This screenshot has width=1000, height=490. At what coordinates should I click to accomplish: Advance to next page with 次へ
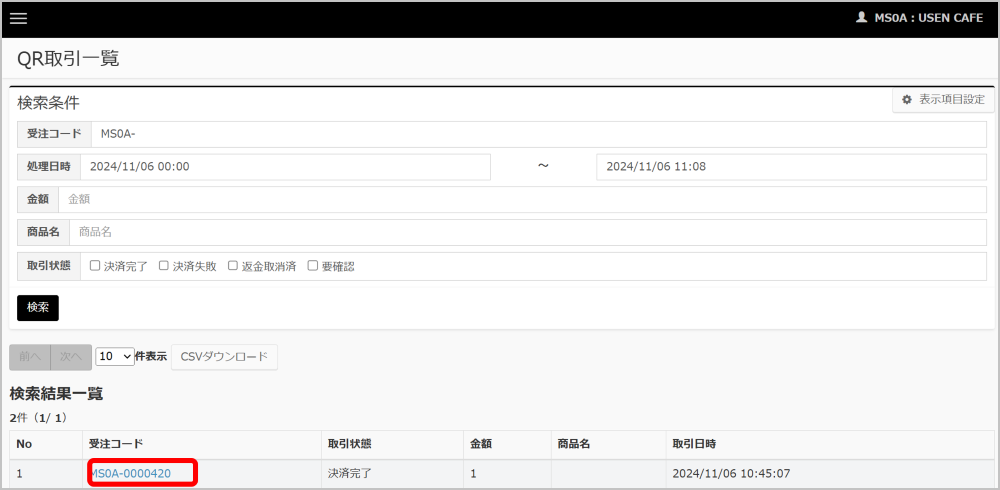click(69, 357)
